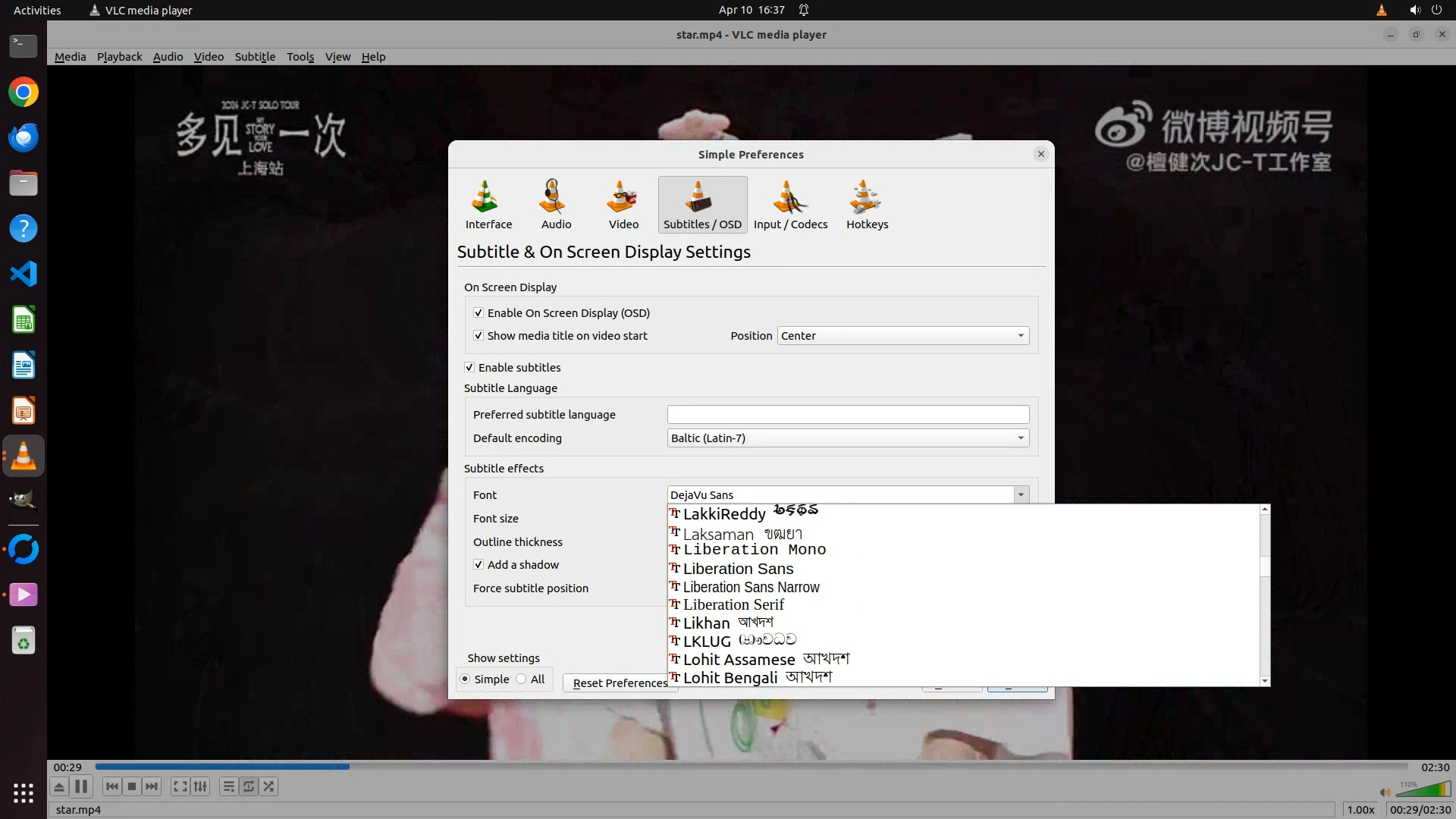Click inside the Preferred subtitle language field
This screenshot has height=819, width=1456.
pos(847,415)
